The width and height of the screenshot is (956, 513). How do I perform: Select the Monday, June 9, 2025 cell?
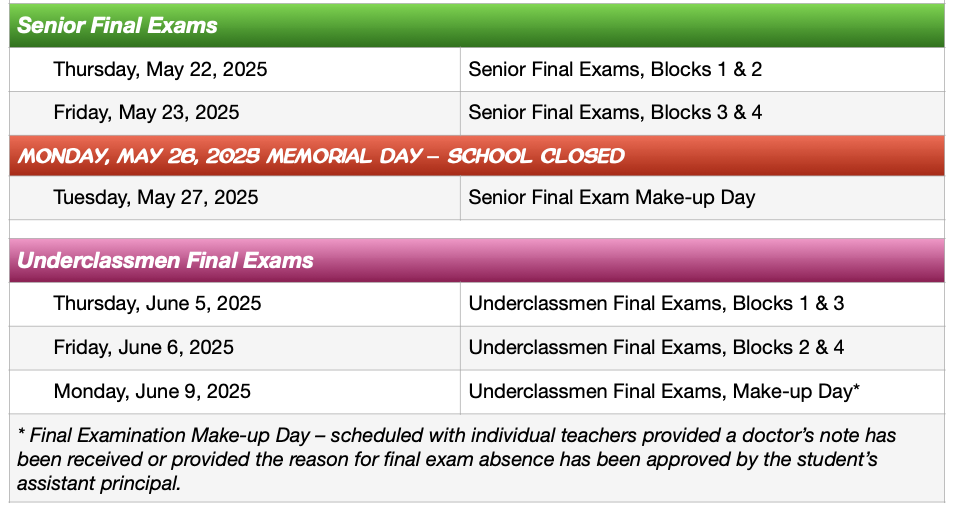(x=235, y=392)
